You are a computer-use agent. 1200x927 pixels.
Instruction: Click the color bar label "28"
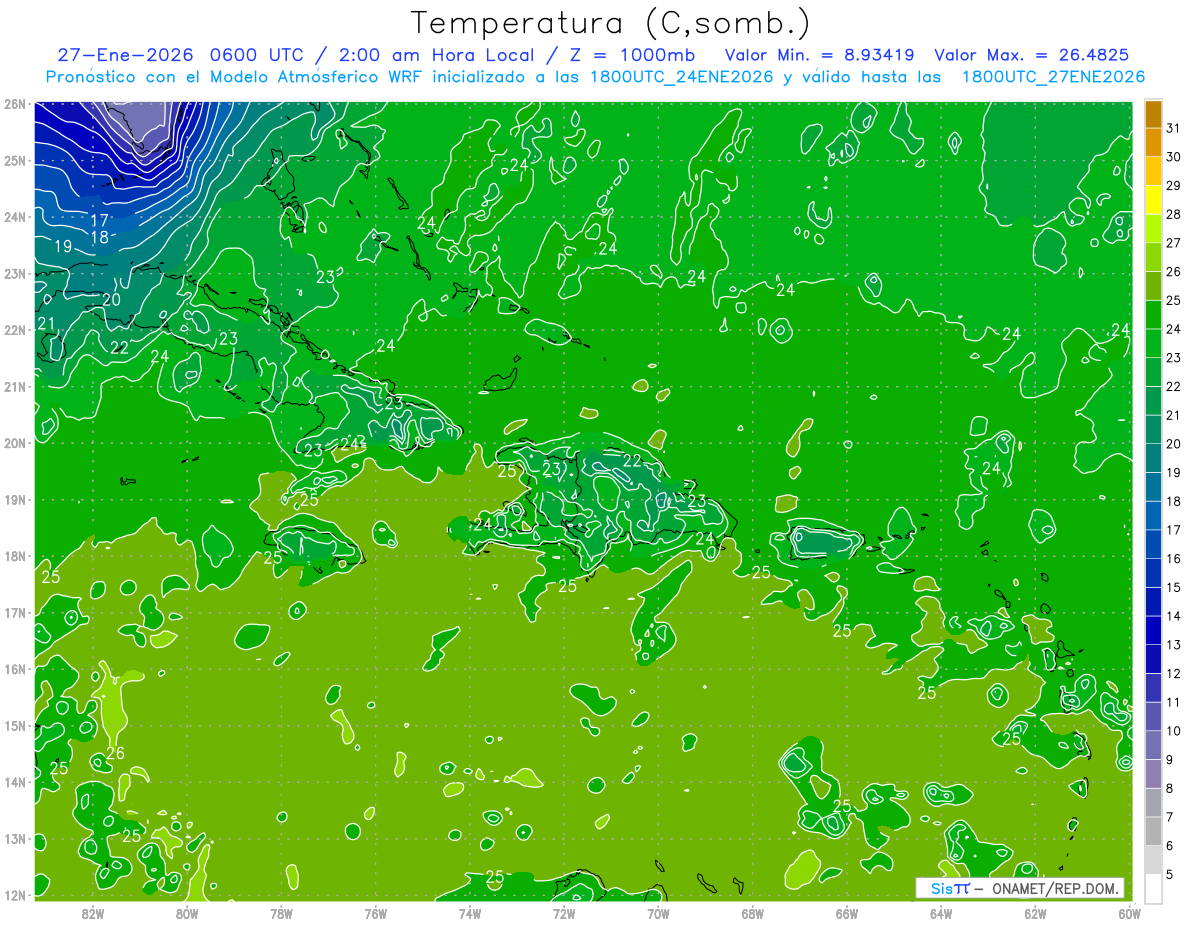(1173, 215)
